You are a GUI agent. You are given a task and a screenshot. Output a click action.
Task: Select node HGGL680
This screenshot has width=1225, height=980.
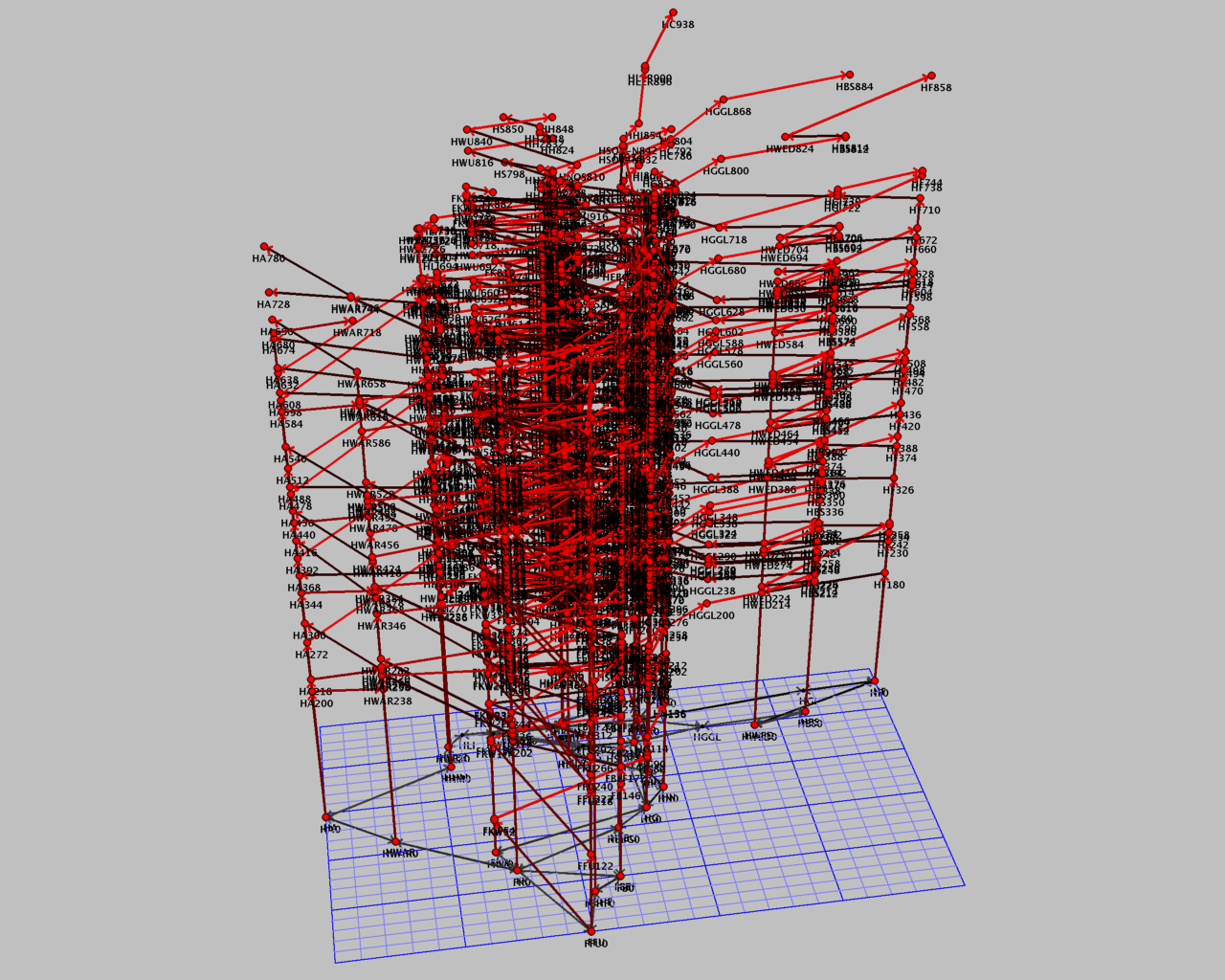(x=717, y=259)
